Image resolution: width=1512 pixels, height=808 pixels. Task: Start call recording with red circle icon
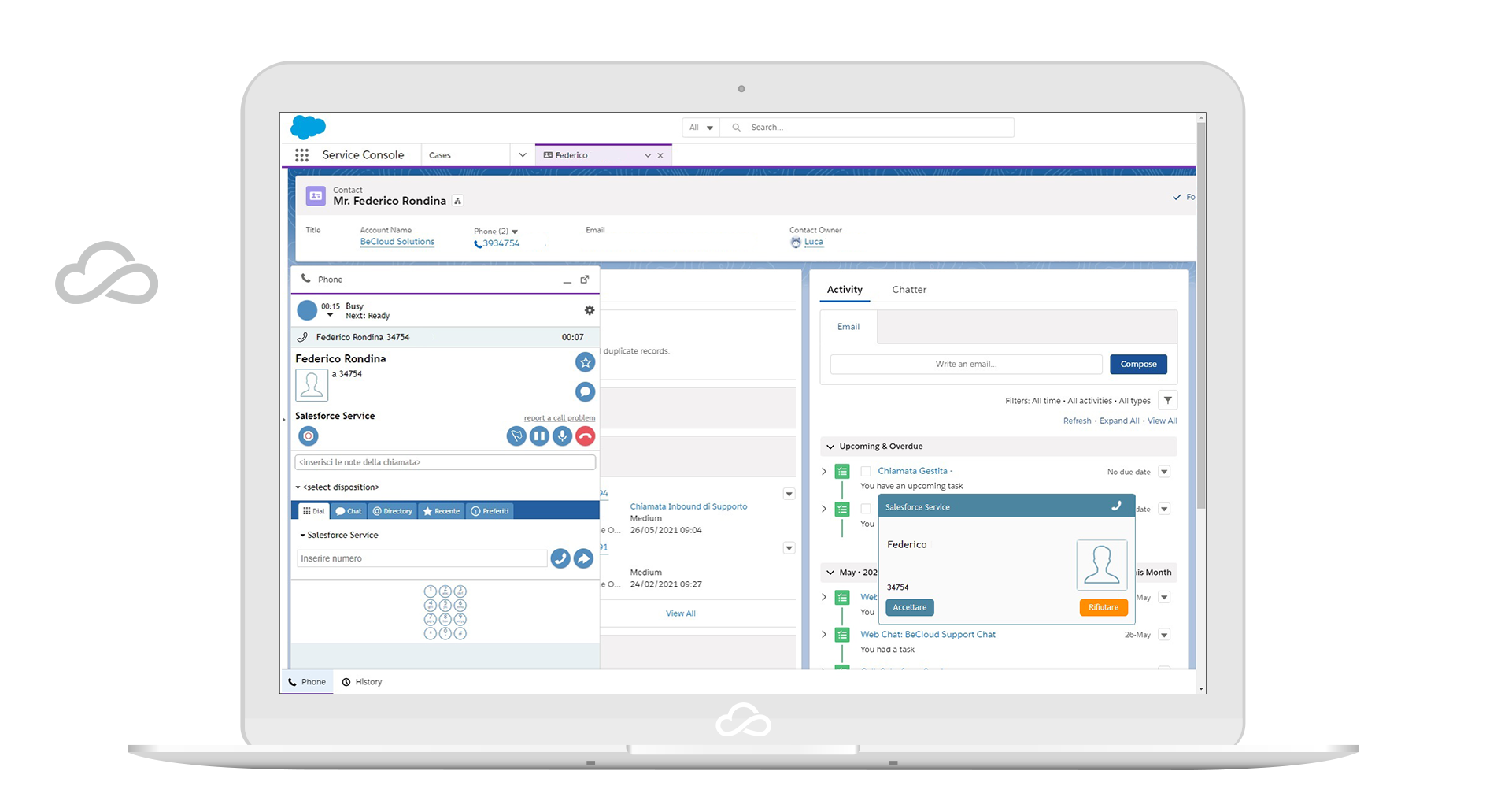tap(309, 436)
